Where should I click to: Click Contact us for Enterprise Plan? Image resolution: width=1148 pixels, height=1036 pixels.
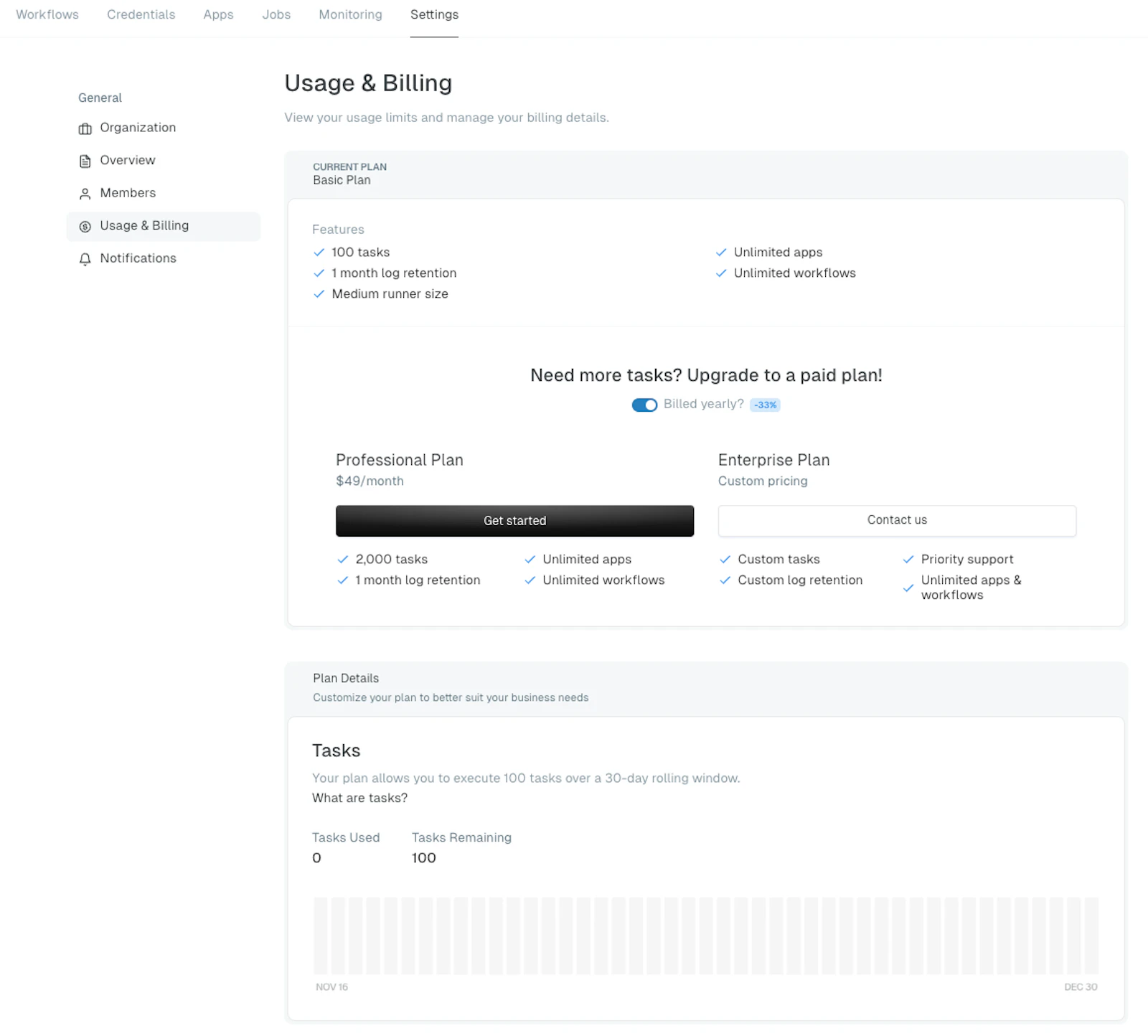[897, 521]
